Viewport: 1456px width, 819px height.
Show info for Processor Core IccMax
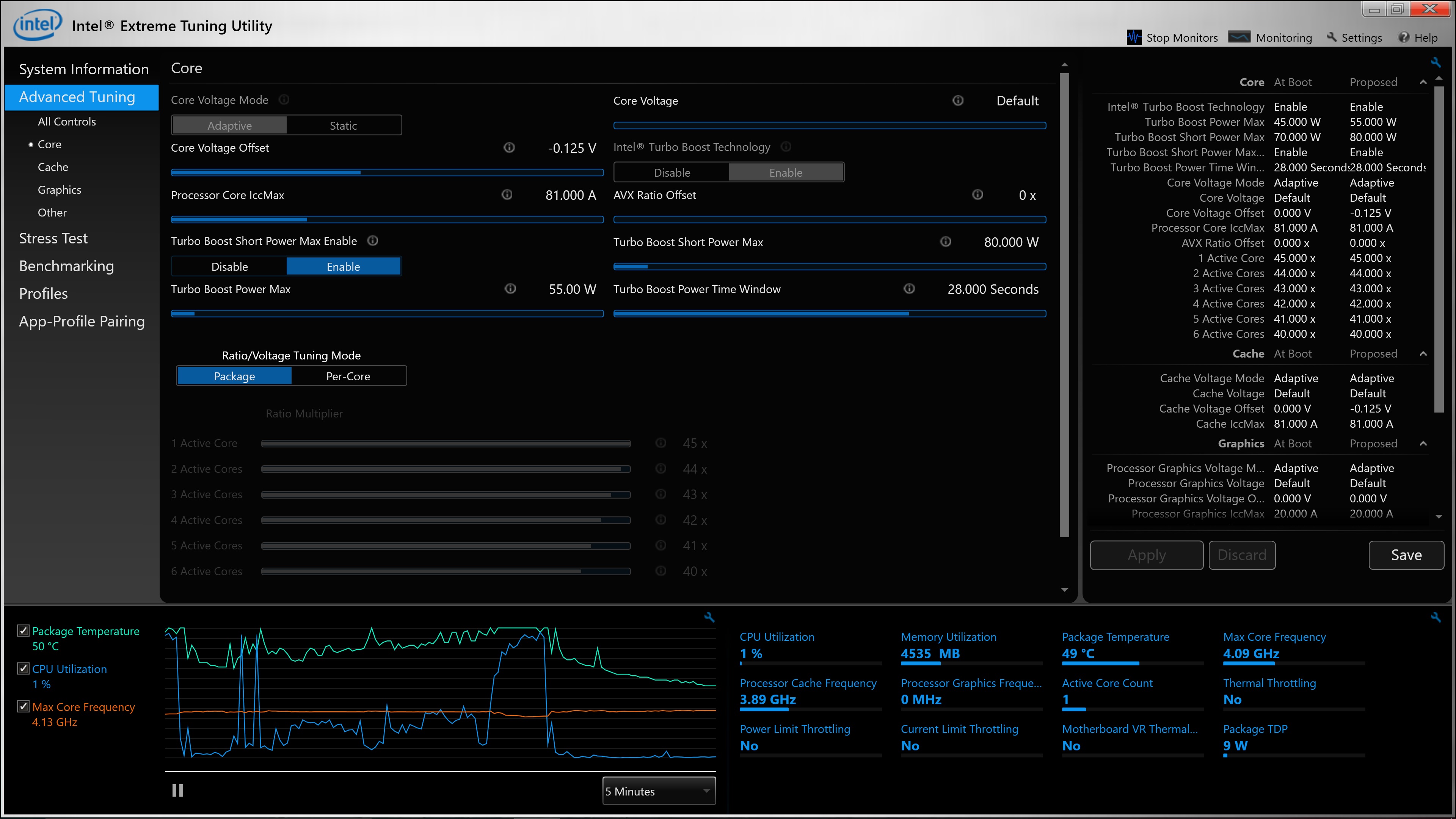[508, 195]
